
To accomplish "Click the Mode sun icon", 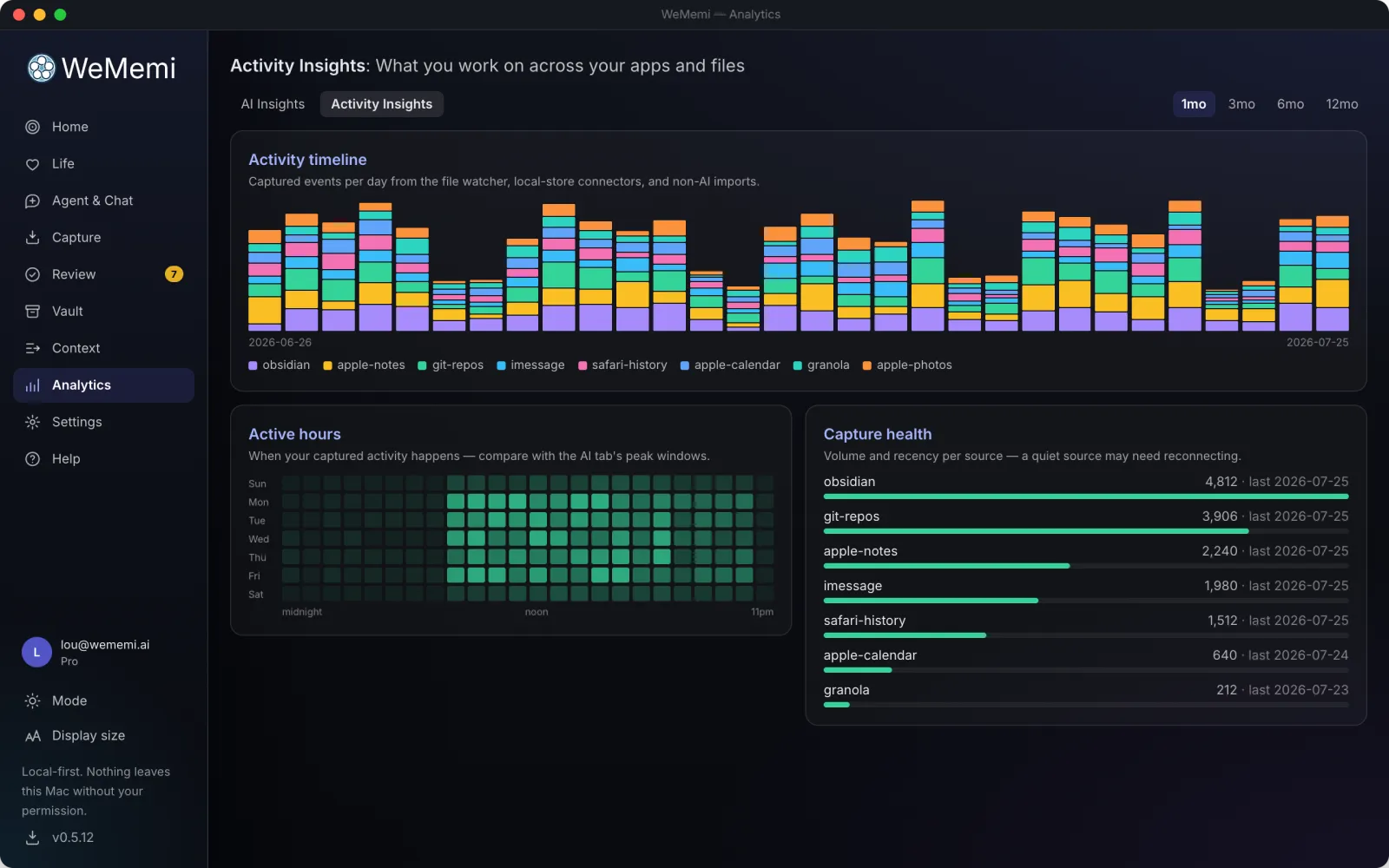I will 32,700.
